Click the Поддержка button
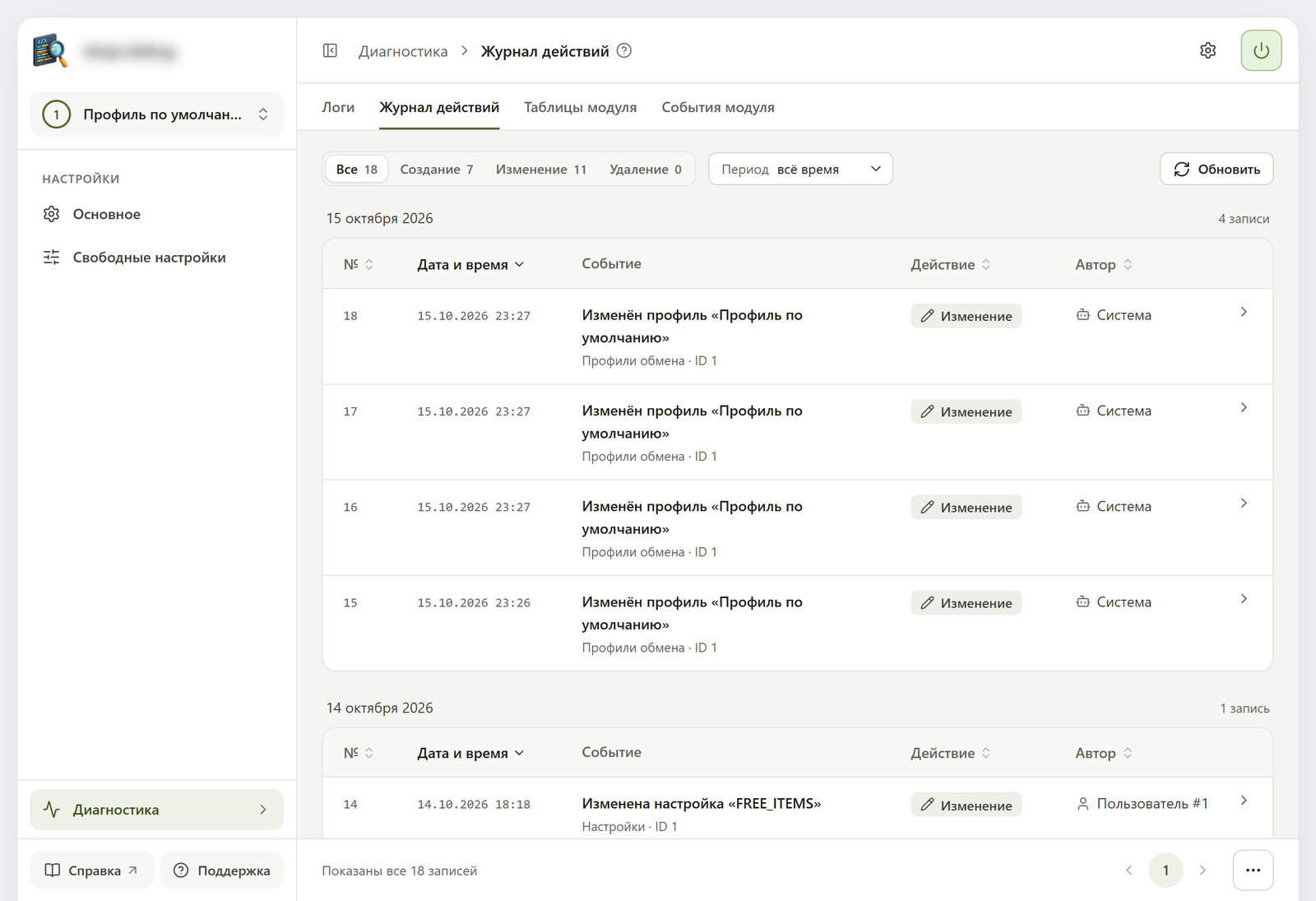Screen dimensions: 1316x901 (222, 871)
